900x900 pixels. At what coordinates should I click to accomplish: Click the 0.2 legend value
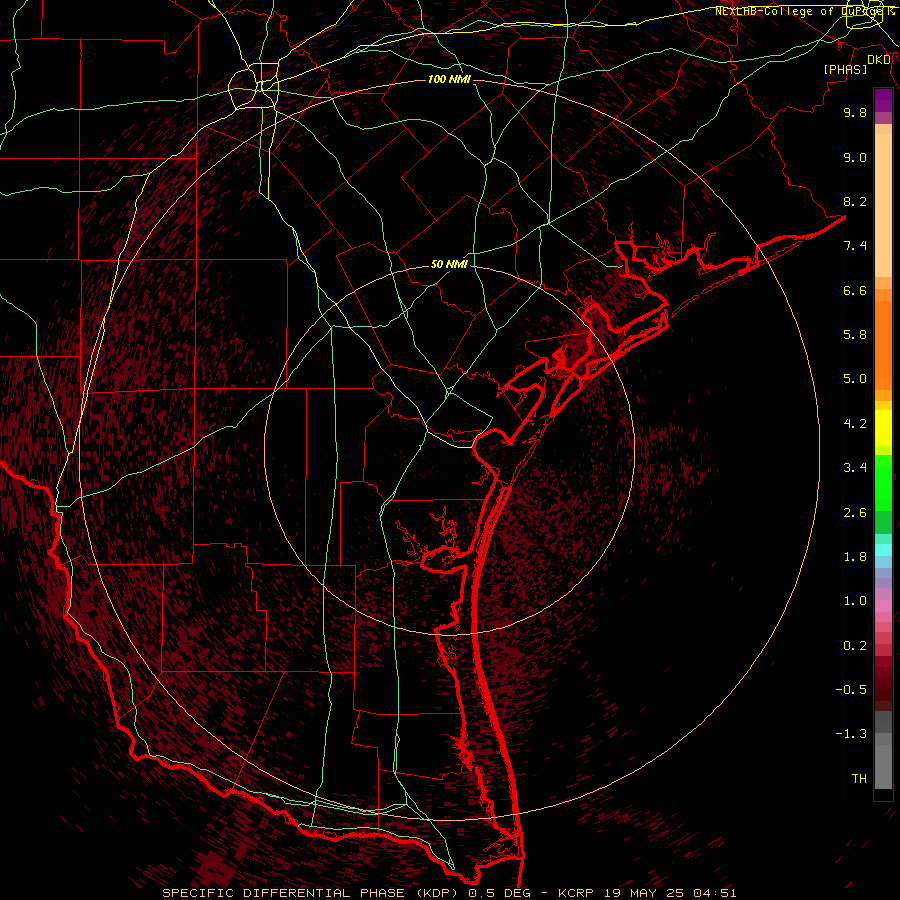pos(855,646)
